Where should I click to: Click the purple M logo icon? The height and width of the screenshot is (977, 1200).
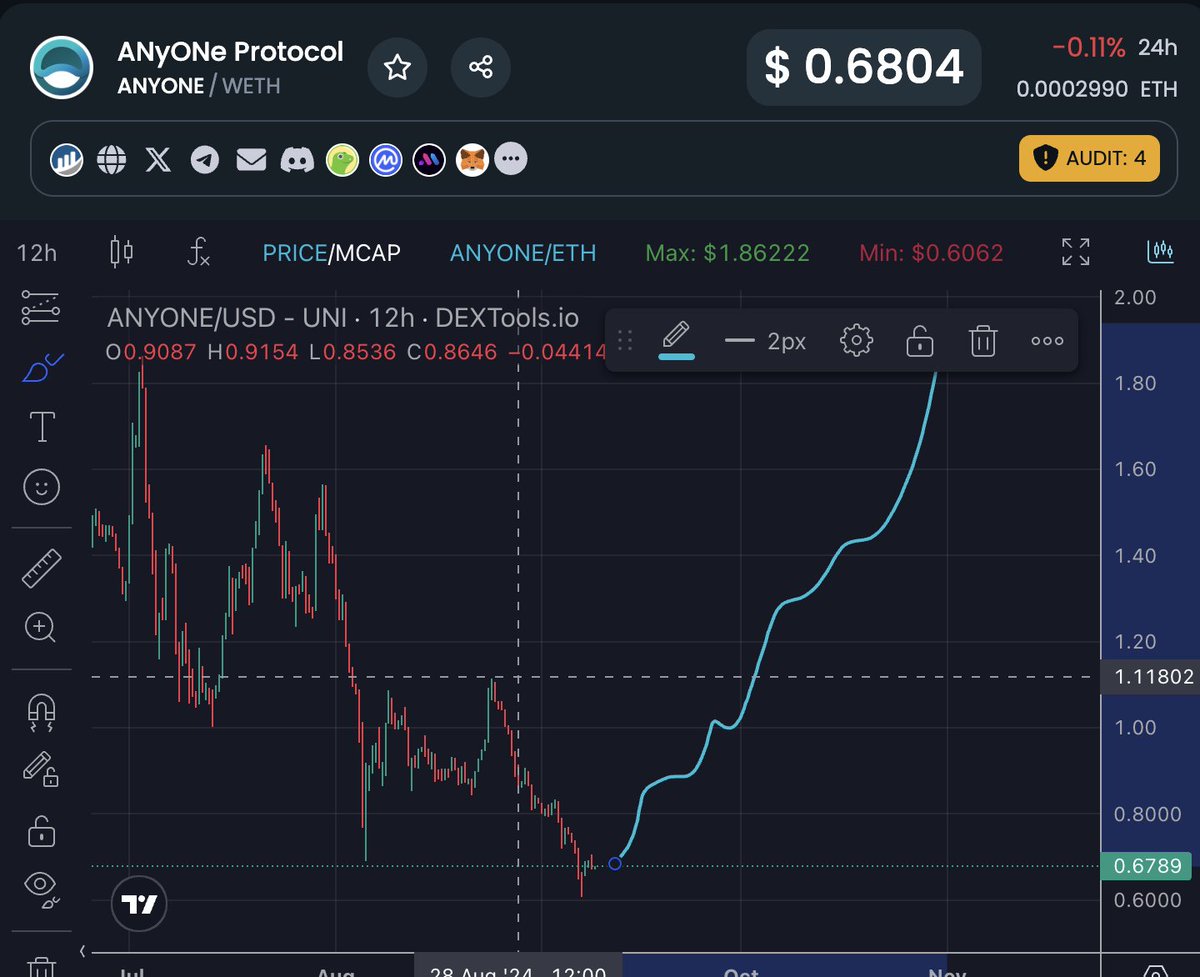[x=429, y=158]
